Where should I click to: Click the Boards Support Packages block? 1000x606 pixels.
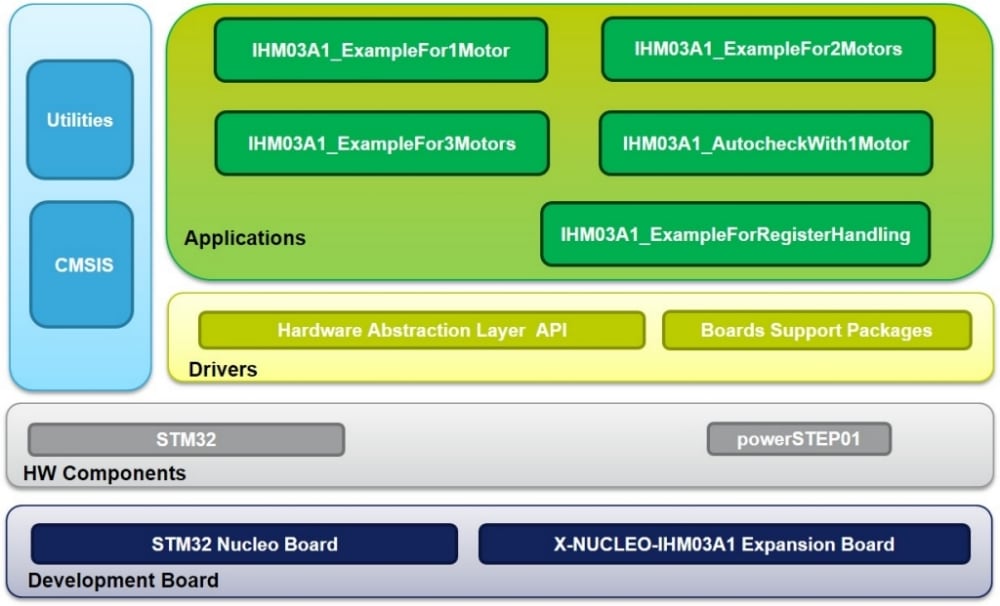click(816, 330)
